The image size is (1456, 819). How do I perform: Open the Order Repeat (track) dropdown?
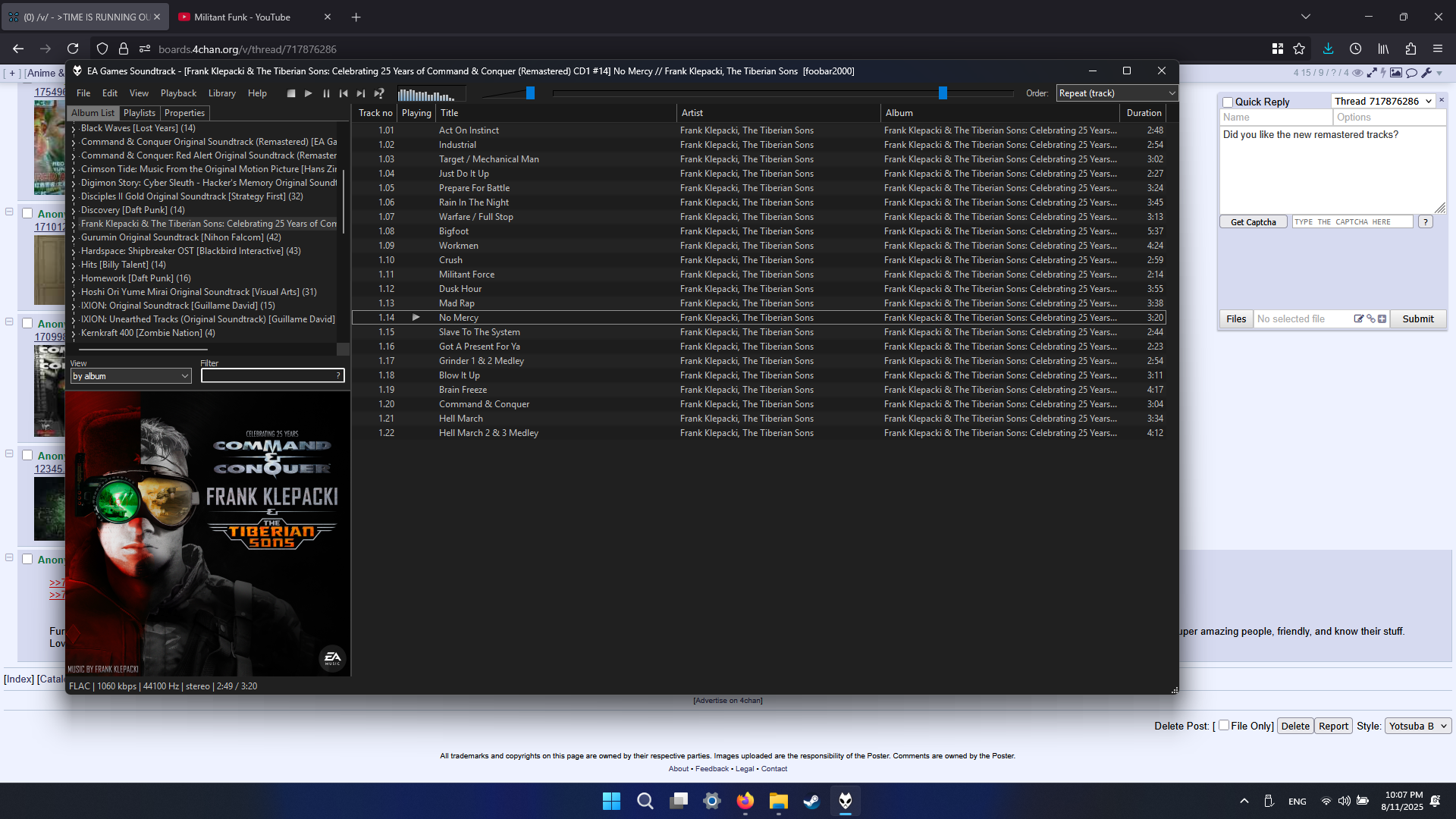pyautogui.click(x=1116, y=93)
